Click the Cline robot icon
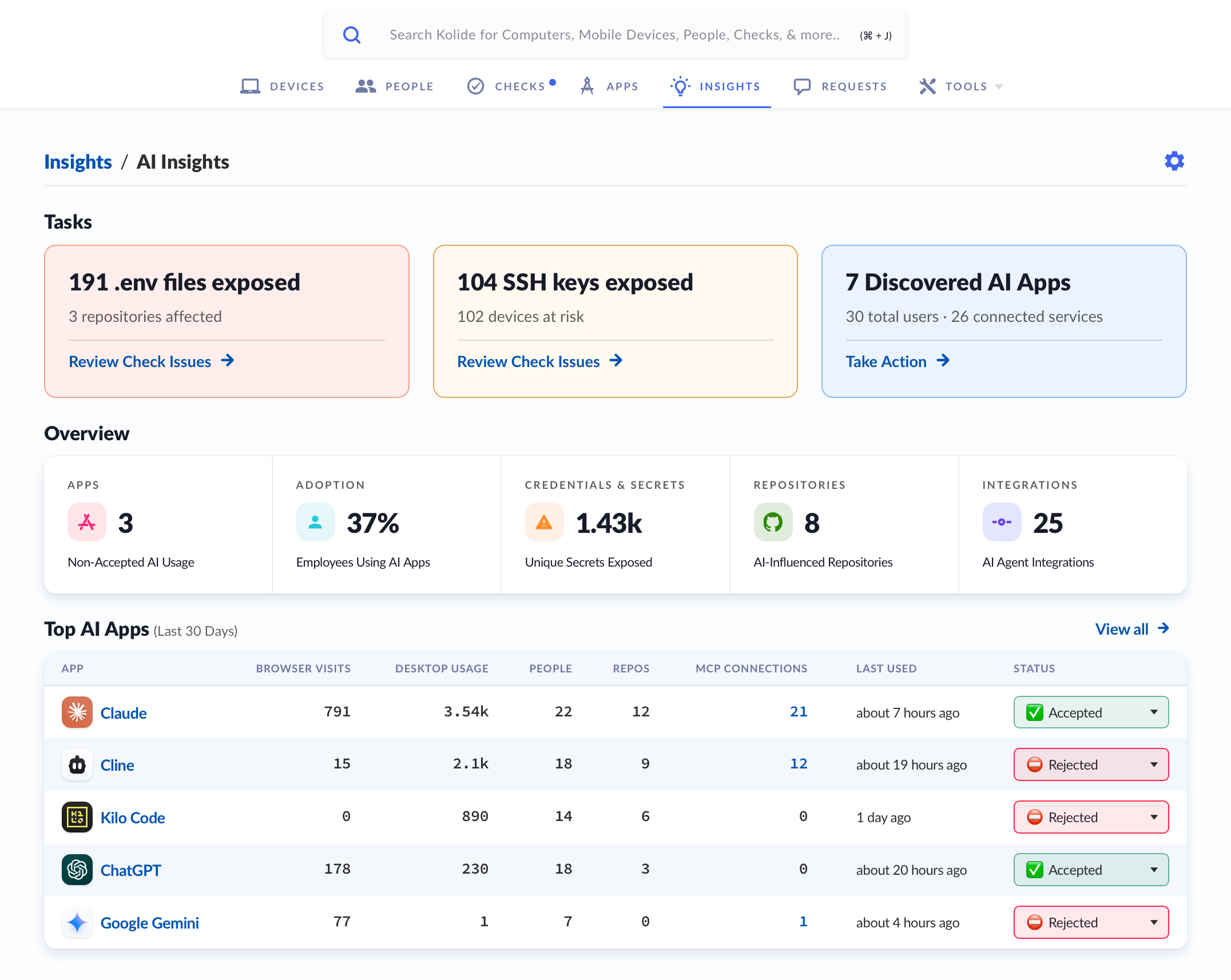1231x980 pixels. [x=77, y=765]
